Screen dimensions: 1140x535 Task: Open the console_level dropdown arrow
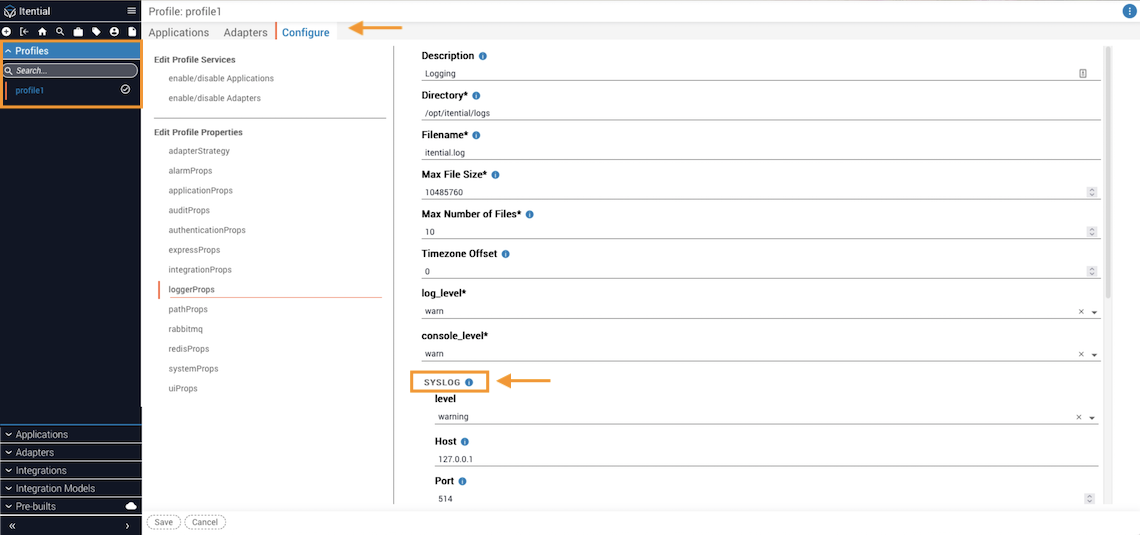pyautogui.click(x=1094, y=355)
